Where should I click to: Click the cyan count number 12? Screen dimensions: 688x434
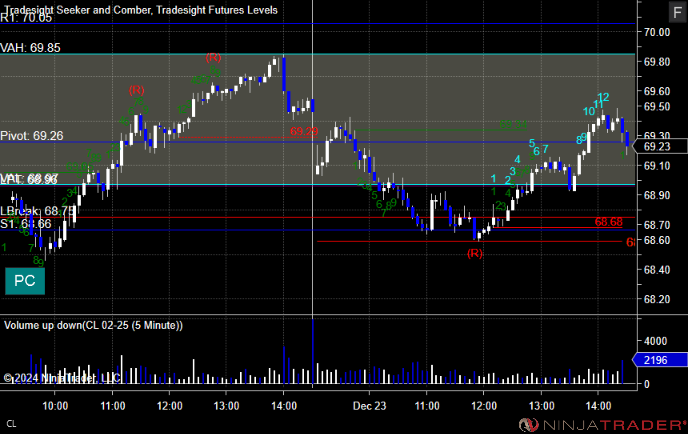point(604,97)
